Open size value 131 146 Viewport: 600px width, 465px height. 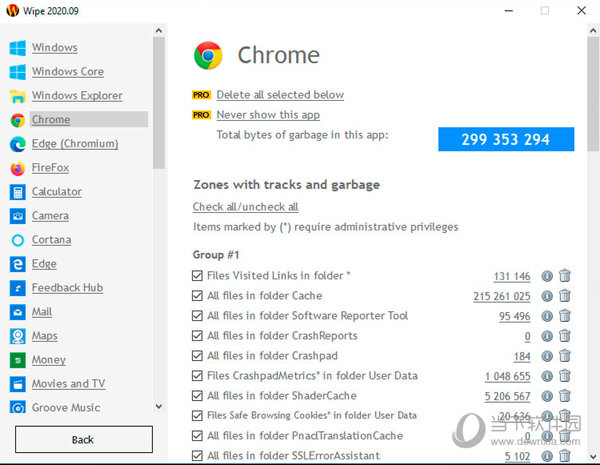tap(512, 276)
